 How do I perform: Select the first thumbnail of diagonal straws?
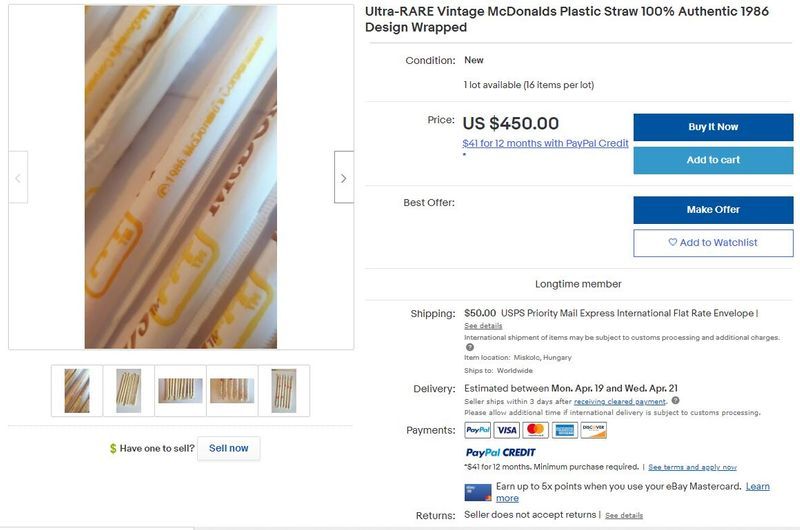click(x=77, y=391)
